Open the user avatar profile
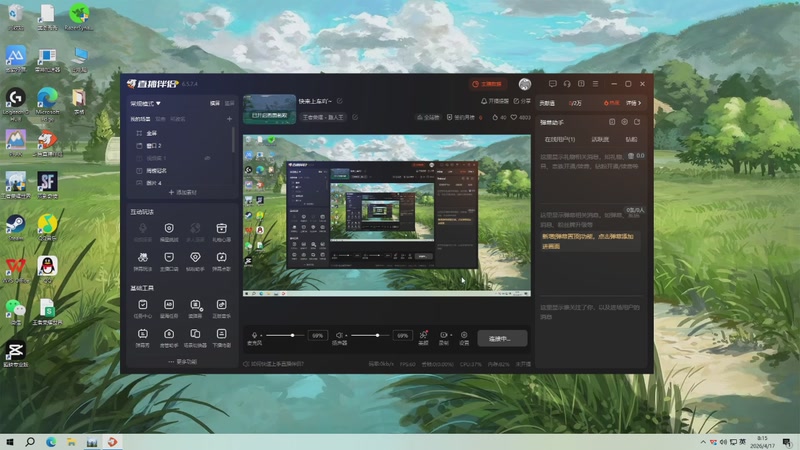The image size is (800, 450). [524, 84]
